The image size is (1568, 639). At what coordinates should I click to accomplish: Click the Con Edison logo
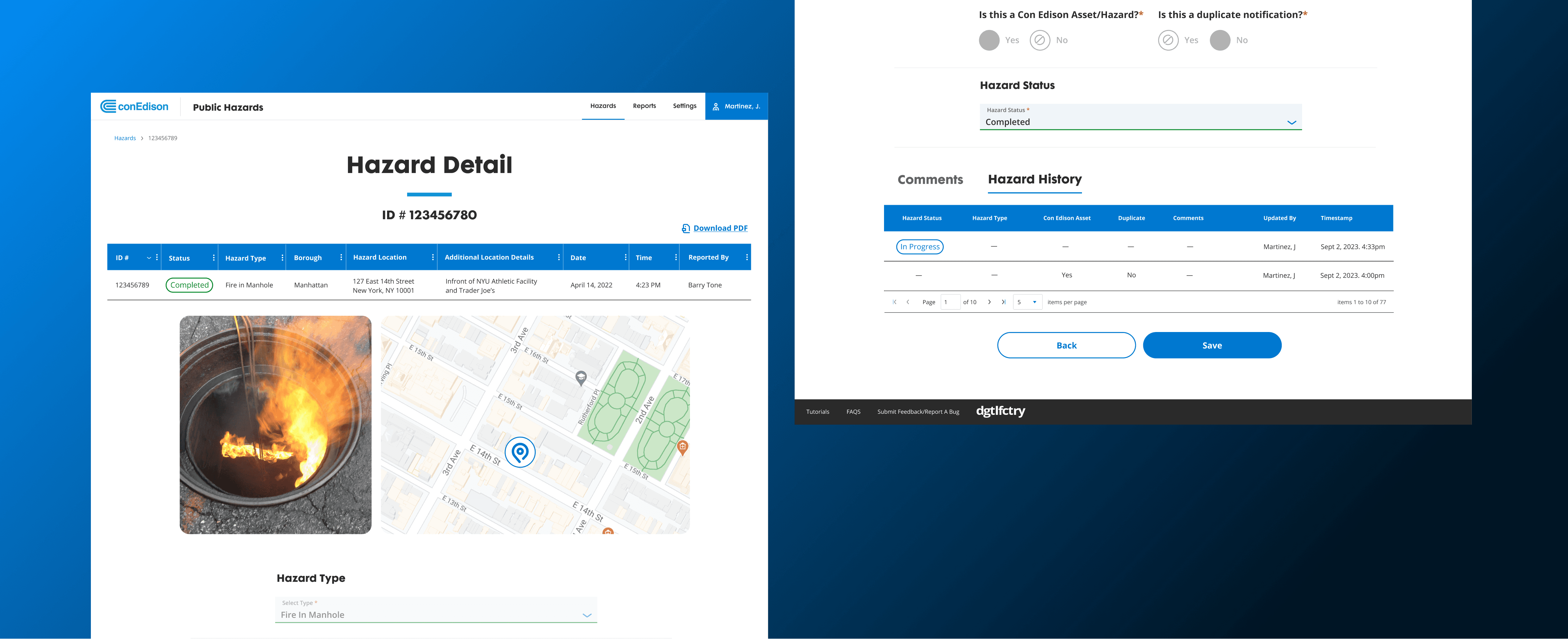tap(134, 106)
